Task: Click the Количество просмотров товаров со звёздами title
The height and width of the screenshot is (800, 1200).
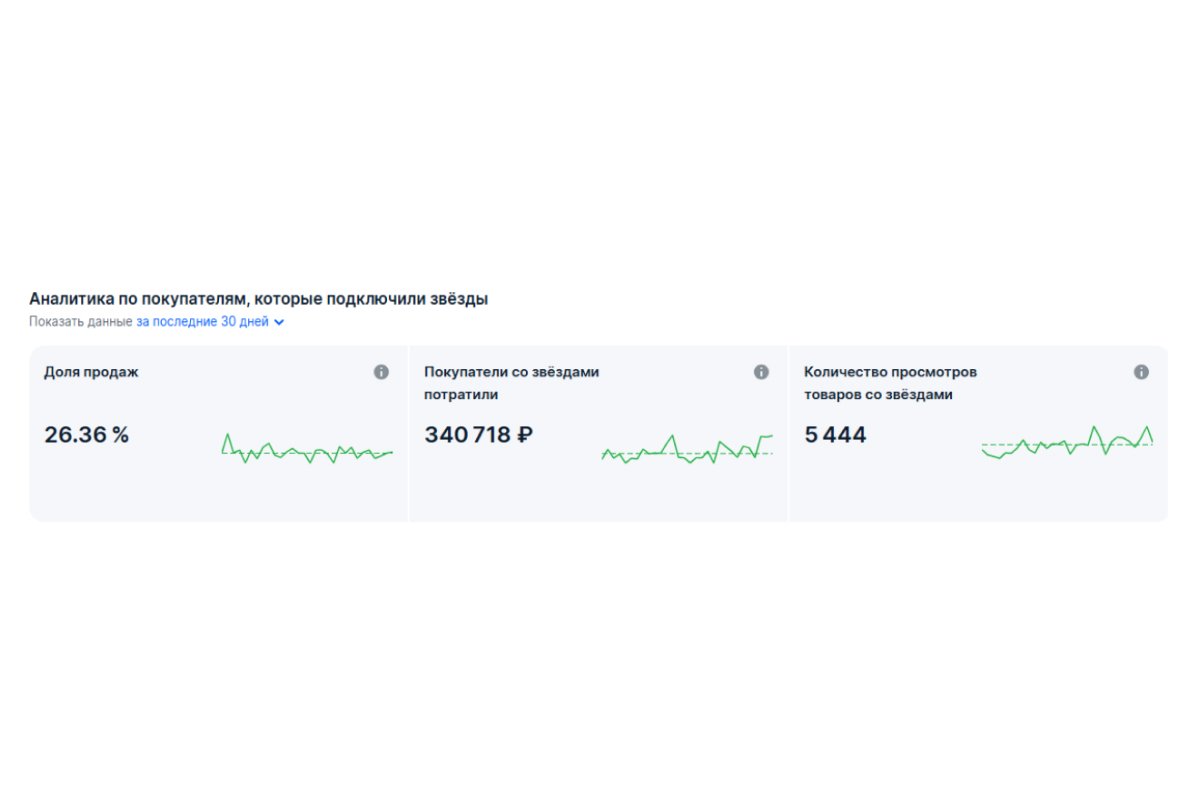Action: pyautogui.click(x=890, y=383)
